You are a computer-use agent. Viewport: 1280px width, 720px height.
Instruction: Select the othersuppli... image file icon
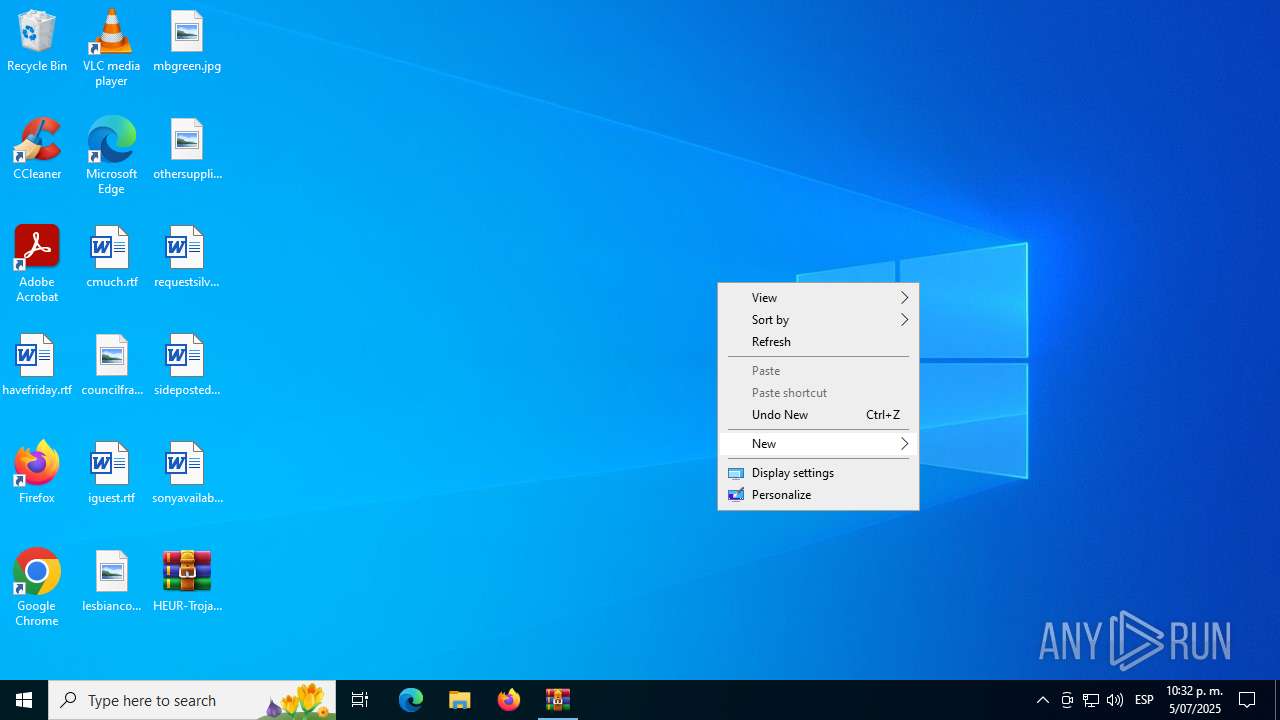[187, 149]
